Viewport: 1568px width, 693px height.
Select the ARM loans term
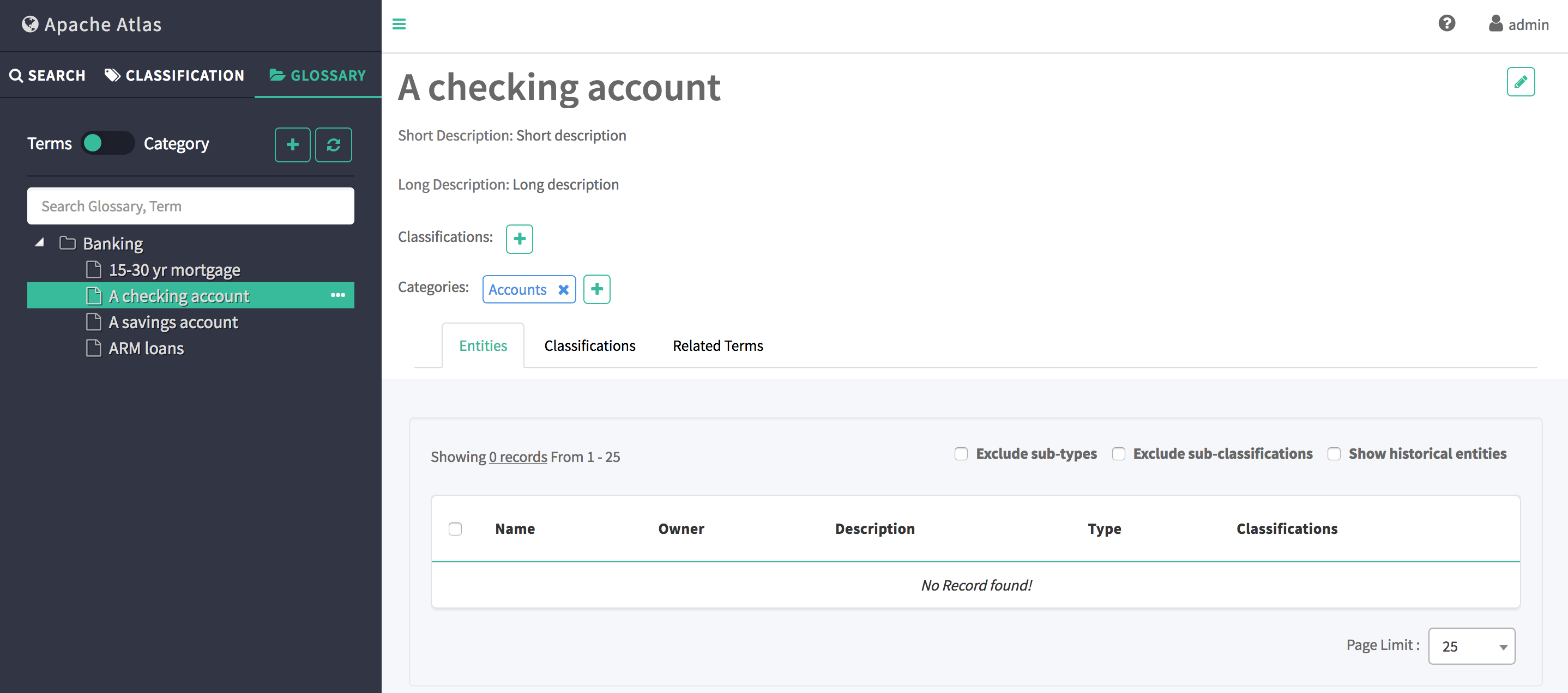pyautogui.click(x=146, y=349)
